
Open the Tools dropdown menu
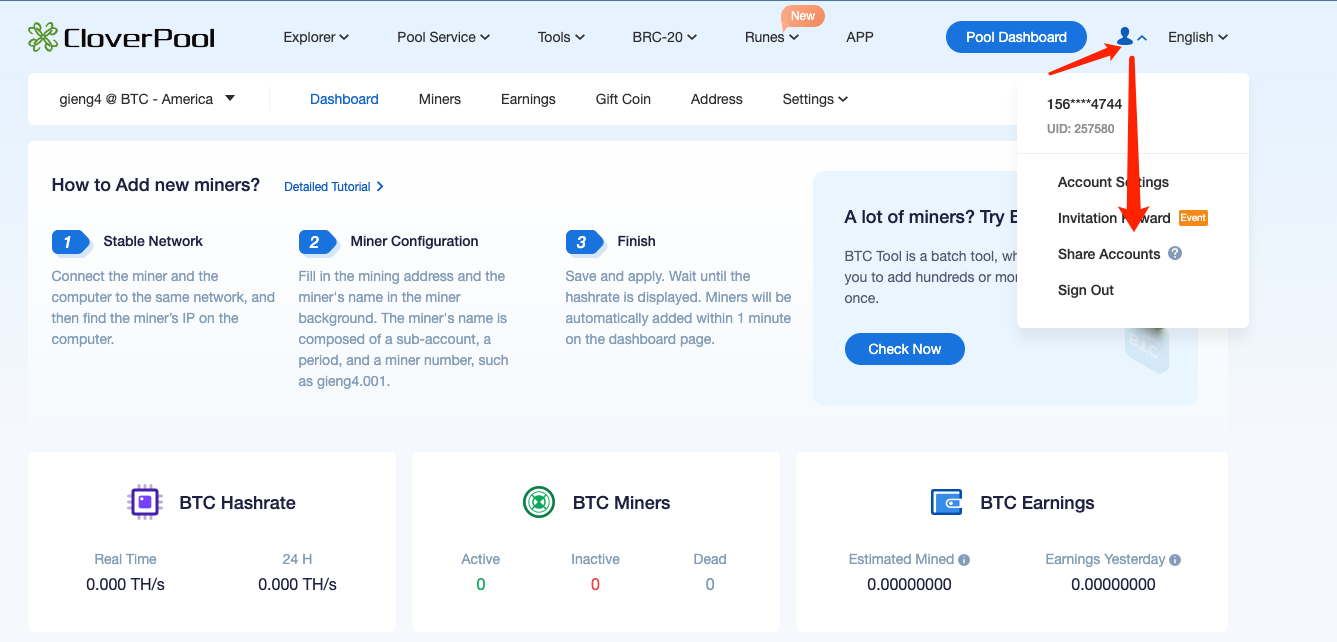tap(561, 38)
